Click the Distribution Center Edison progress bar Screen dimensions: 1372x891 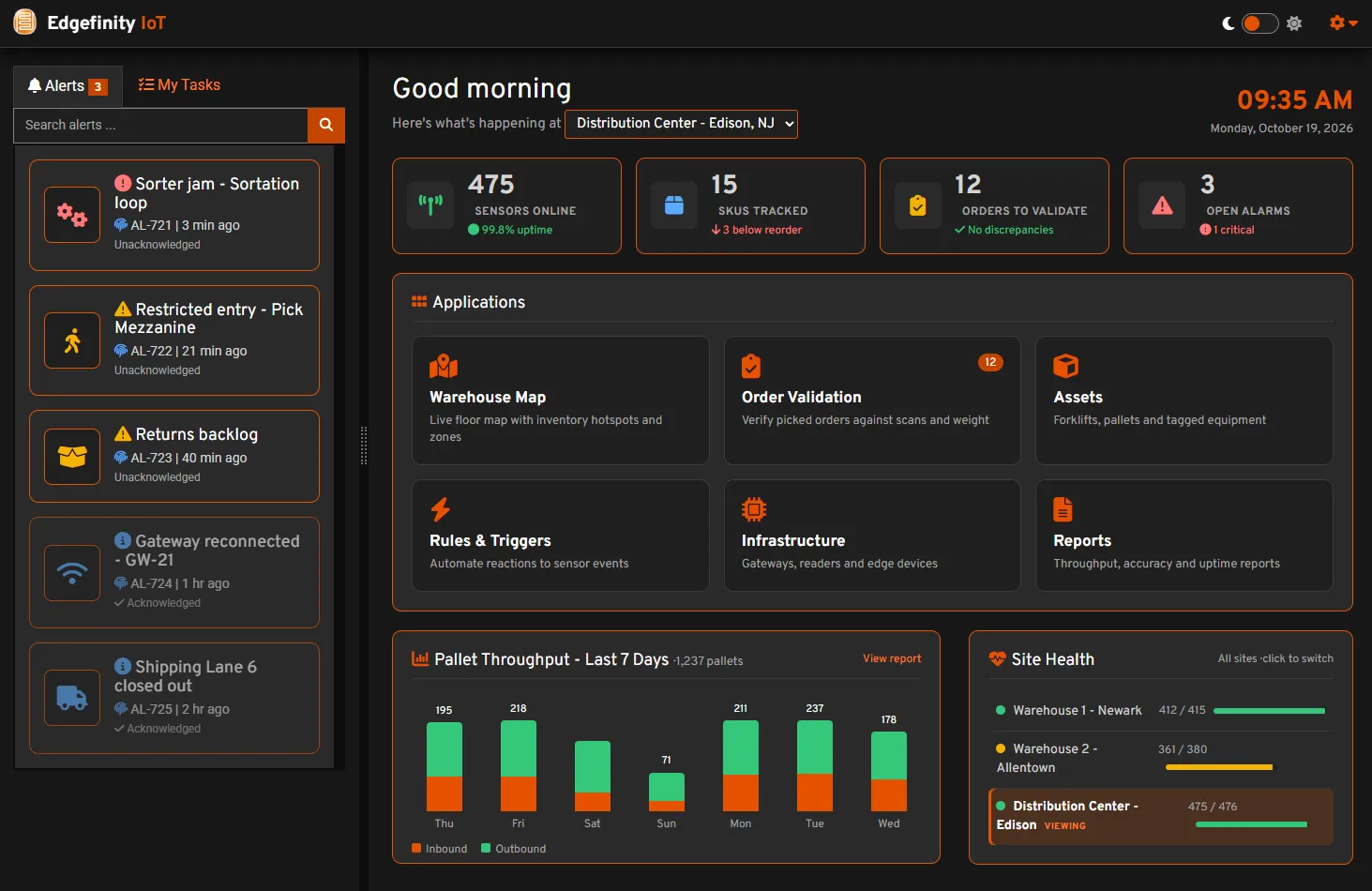click(x=1251, y=824)
